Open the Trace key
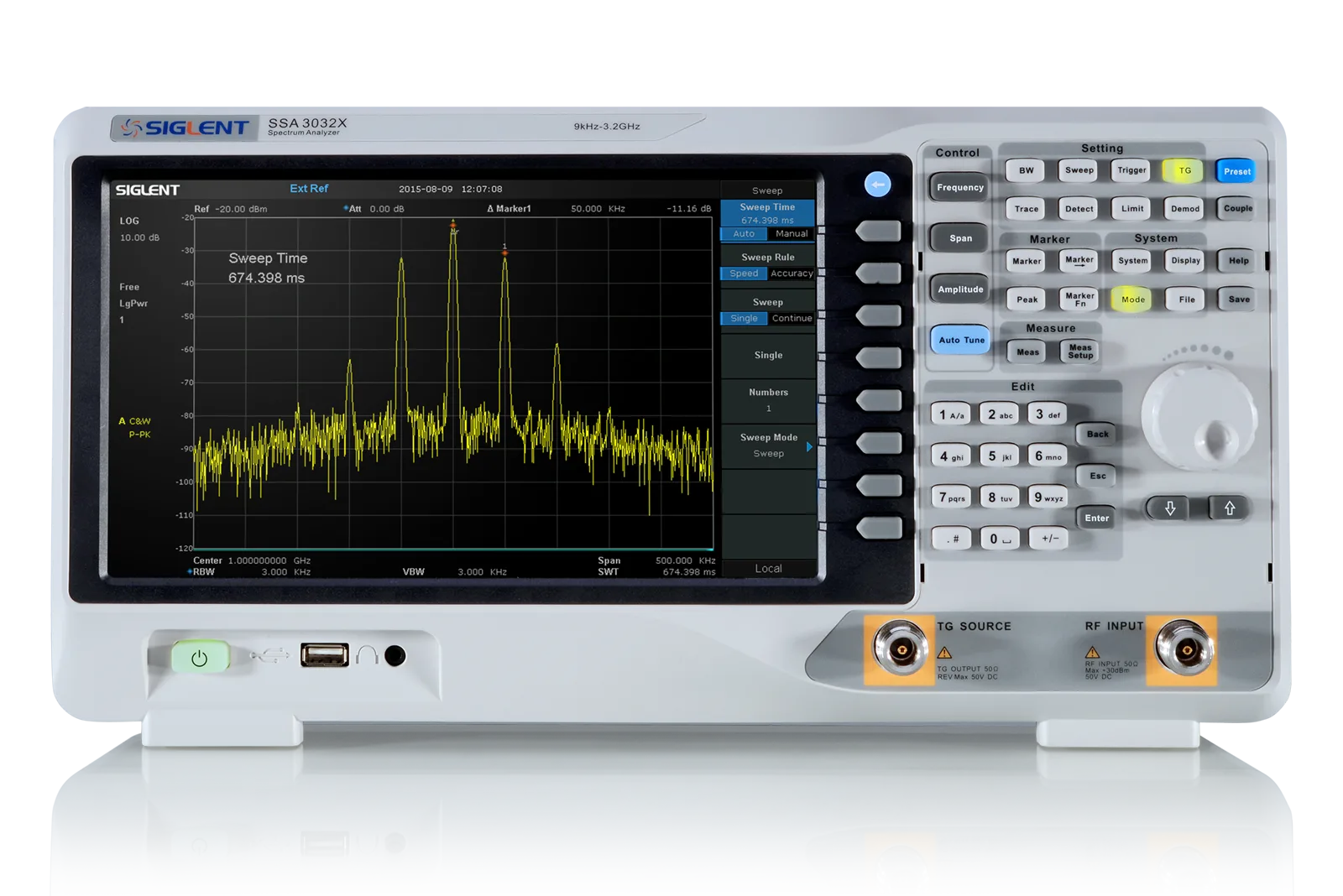This screenshot has height=896, width=1343. (x=1026, y=209)
